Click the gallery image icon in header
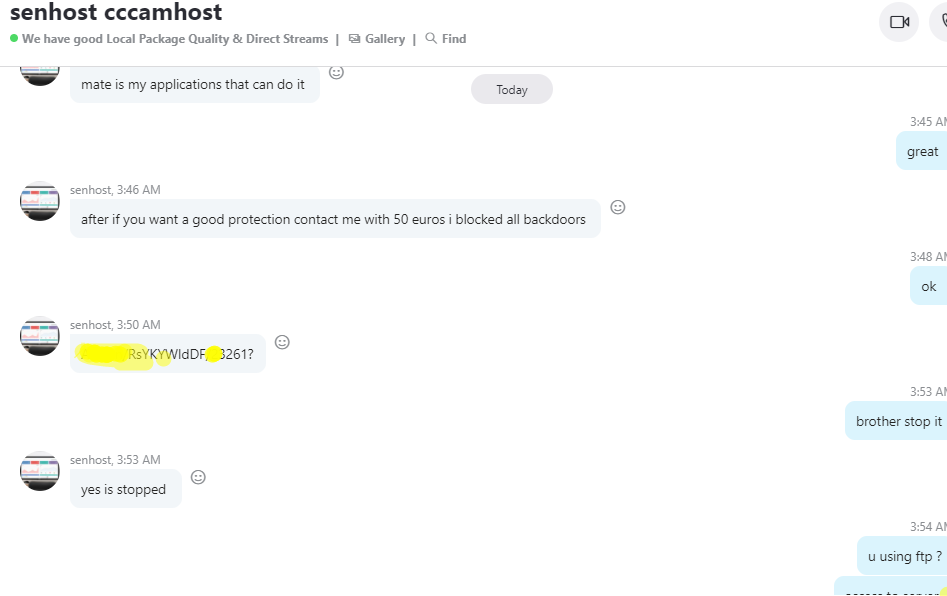This screenshot has height=596, width=947. (355, 39)
